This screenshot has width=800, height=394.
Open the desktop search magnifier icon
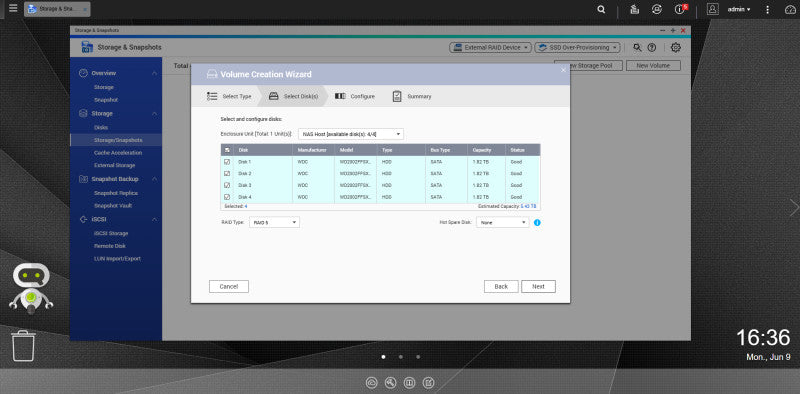click(602, 9)
